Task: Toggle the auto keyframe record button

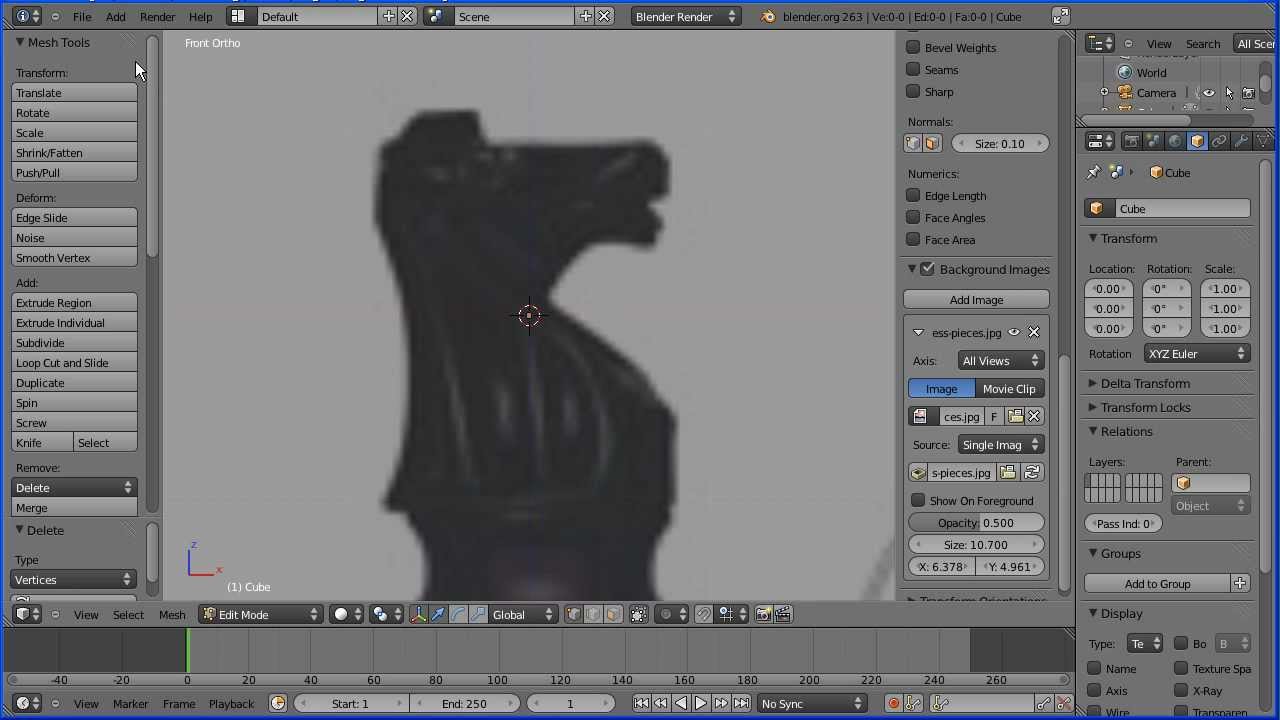Action: pyautogui.click(x=893, y=703)
